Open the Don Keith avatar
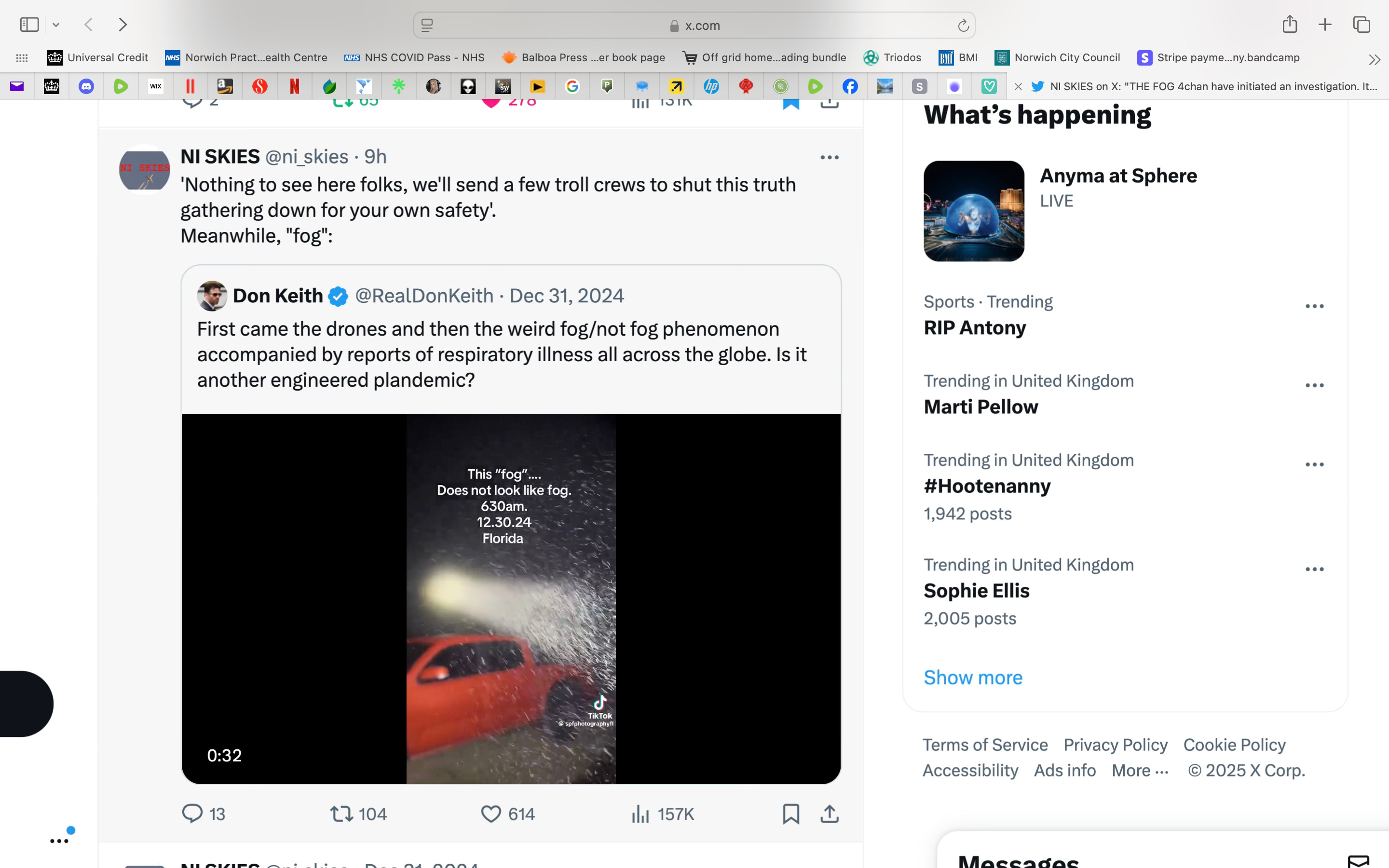Viewport: 1389px width, 868px height. click(x=212, y=296)
